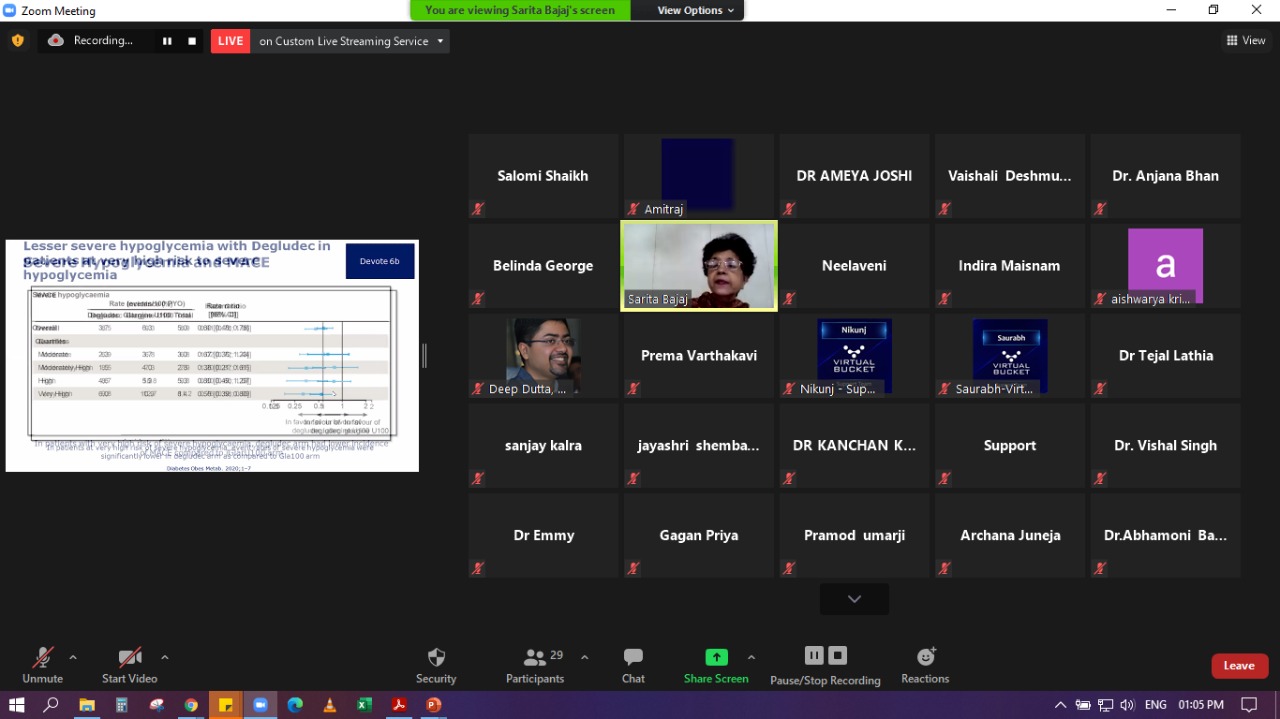Toggle Pause/Stop Recording in bottom toolbar
Viewport: 1280px width, 719px height.
click(825, 666)
